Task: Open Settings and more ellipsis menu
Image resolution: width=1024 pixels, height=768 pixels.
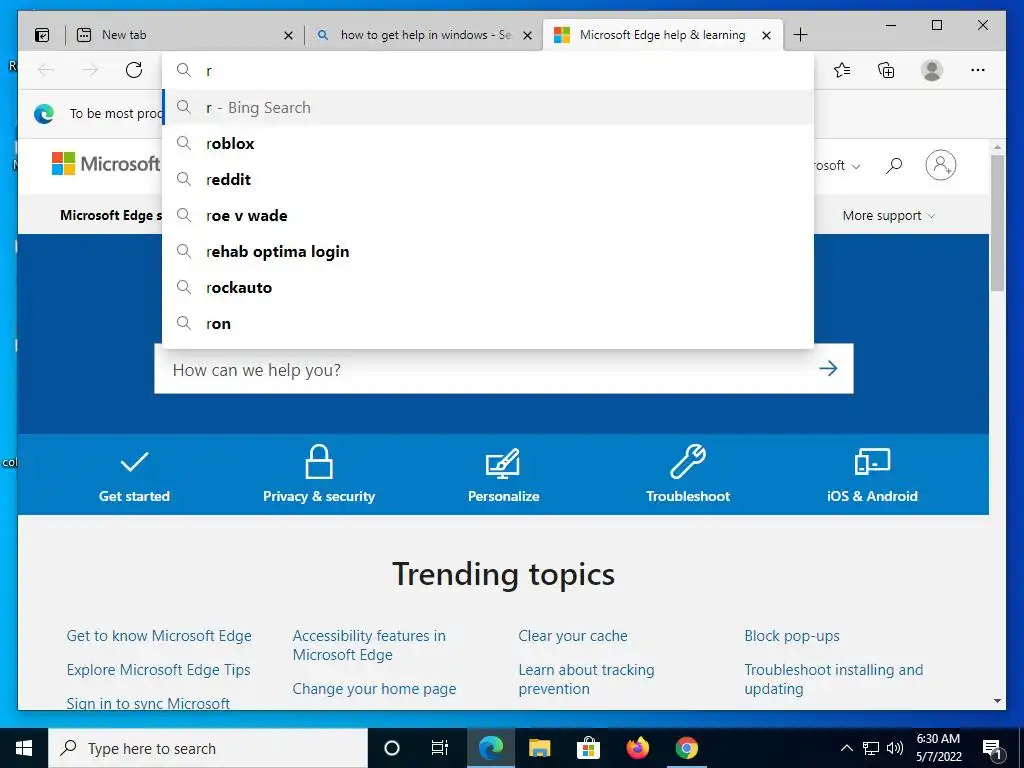Action: [x=978, y=70]
